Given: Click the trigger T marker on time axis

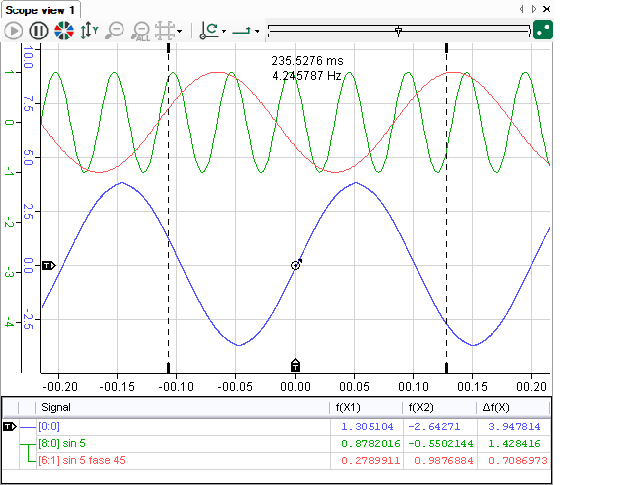Looking at the screenshot, I should [295, 364].
